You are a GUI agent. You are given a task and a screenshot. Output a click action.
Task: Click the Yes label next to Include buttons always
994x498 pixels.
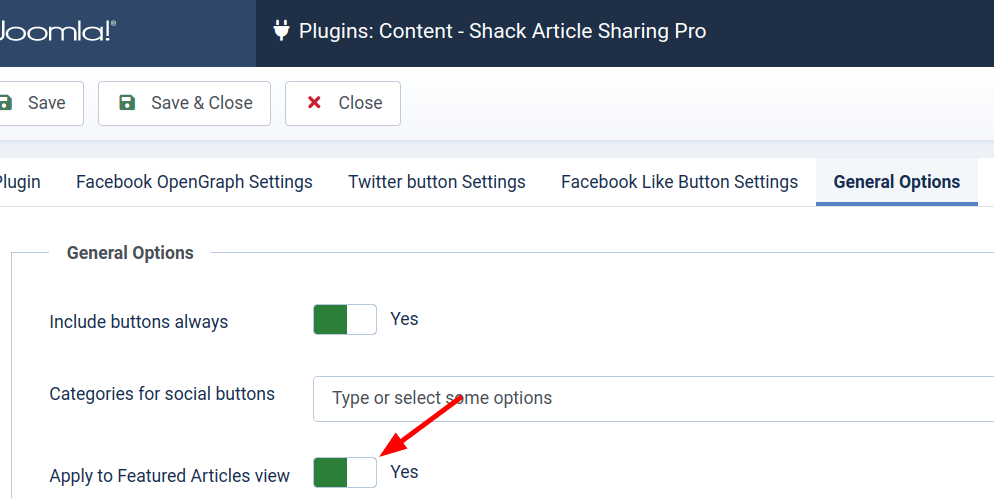pyautogui.click(x=404, y=319)
